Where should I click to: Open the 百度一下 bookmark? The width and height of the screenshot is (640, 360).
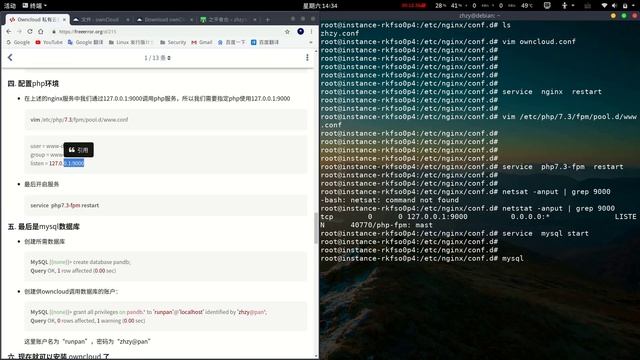pos(231,42)
